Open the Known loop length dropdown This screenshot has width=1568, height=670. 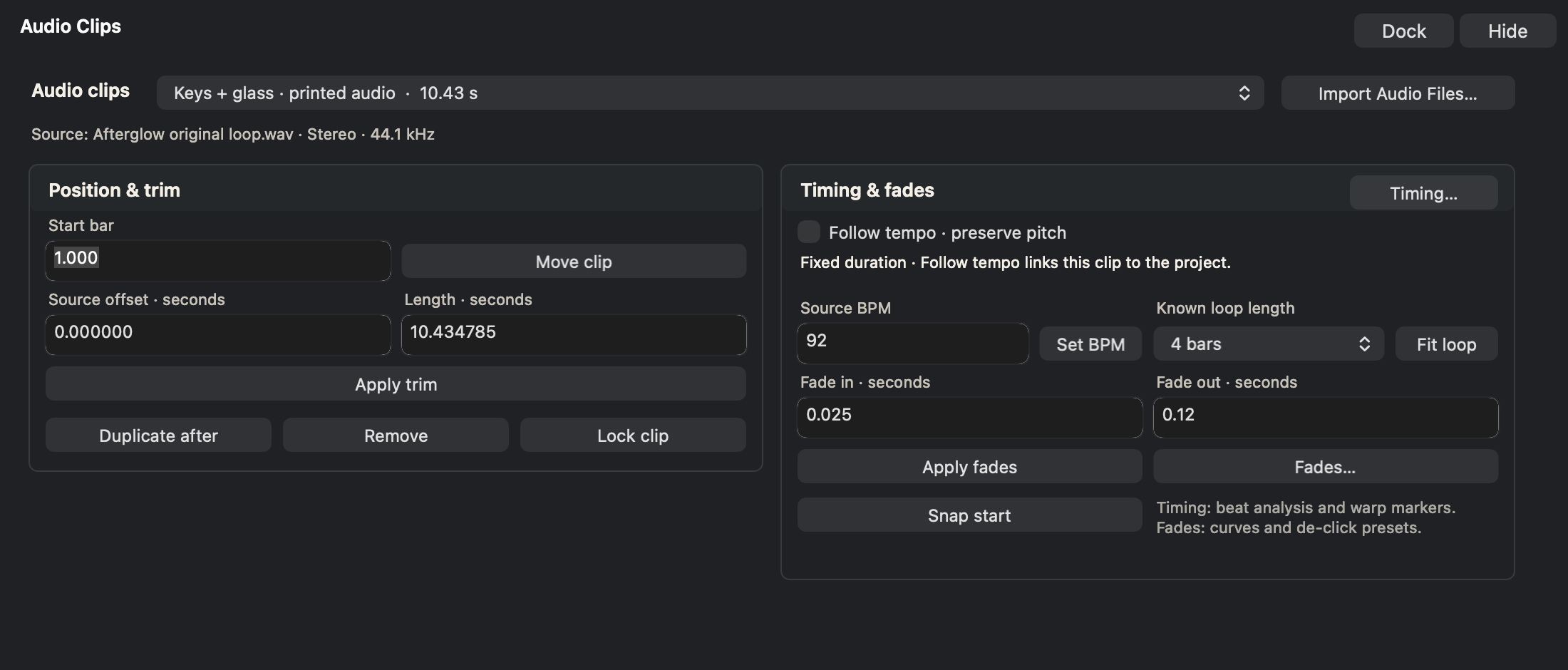[1269, 344]
